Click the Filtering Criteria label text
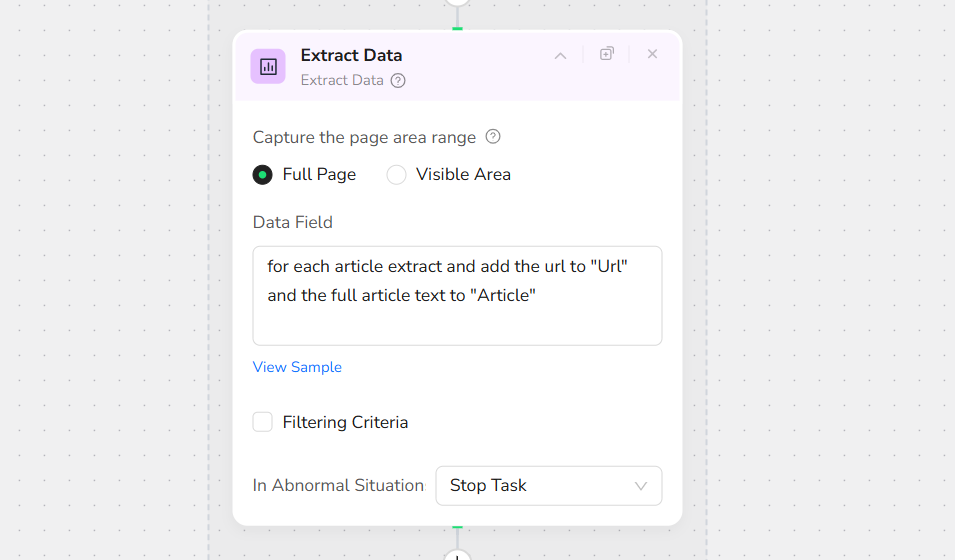The height and width of the screenshot is (560, 955). point(345,422)
